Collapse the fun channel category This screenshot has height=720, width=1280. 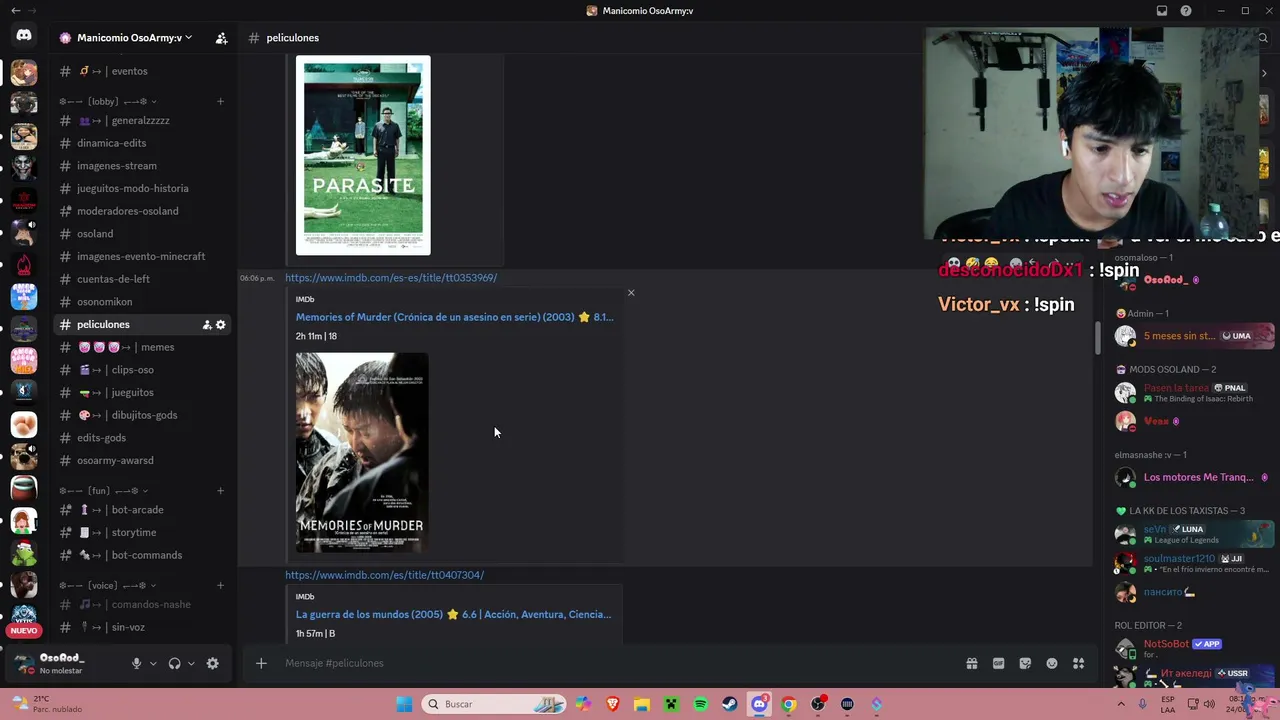pos(104,491)
